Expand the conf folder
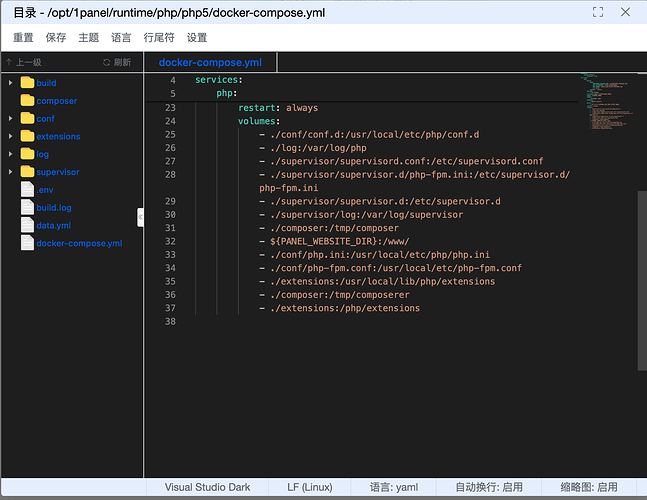The width and height of the screenshot is (647, 500). click(10, 118)
